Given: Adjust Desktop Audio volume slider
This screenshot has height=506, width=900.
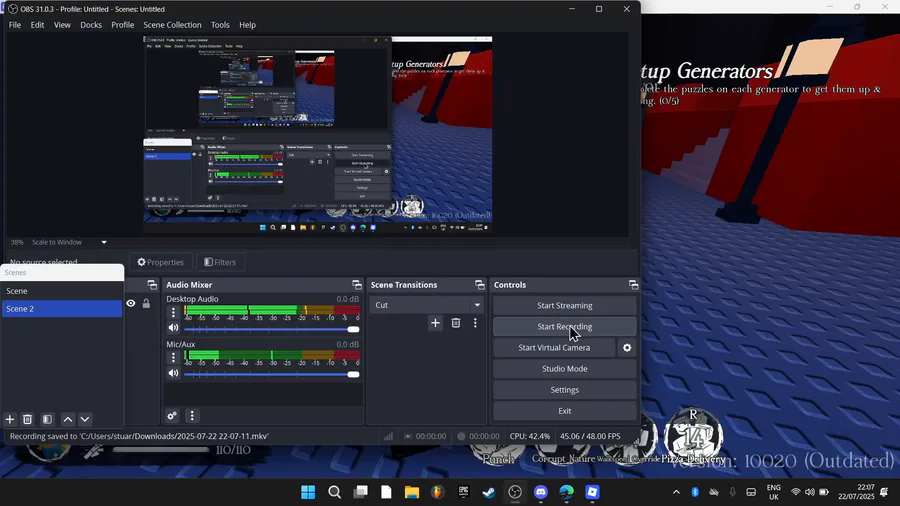Looking at the screenshot, I should [x=271, y=329].
